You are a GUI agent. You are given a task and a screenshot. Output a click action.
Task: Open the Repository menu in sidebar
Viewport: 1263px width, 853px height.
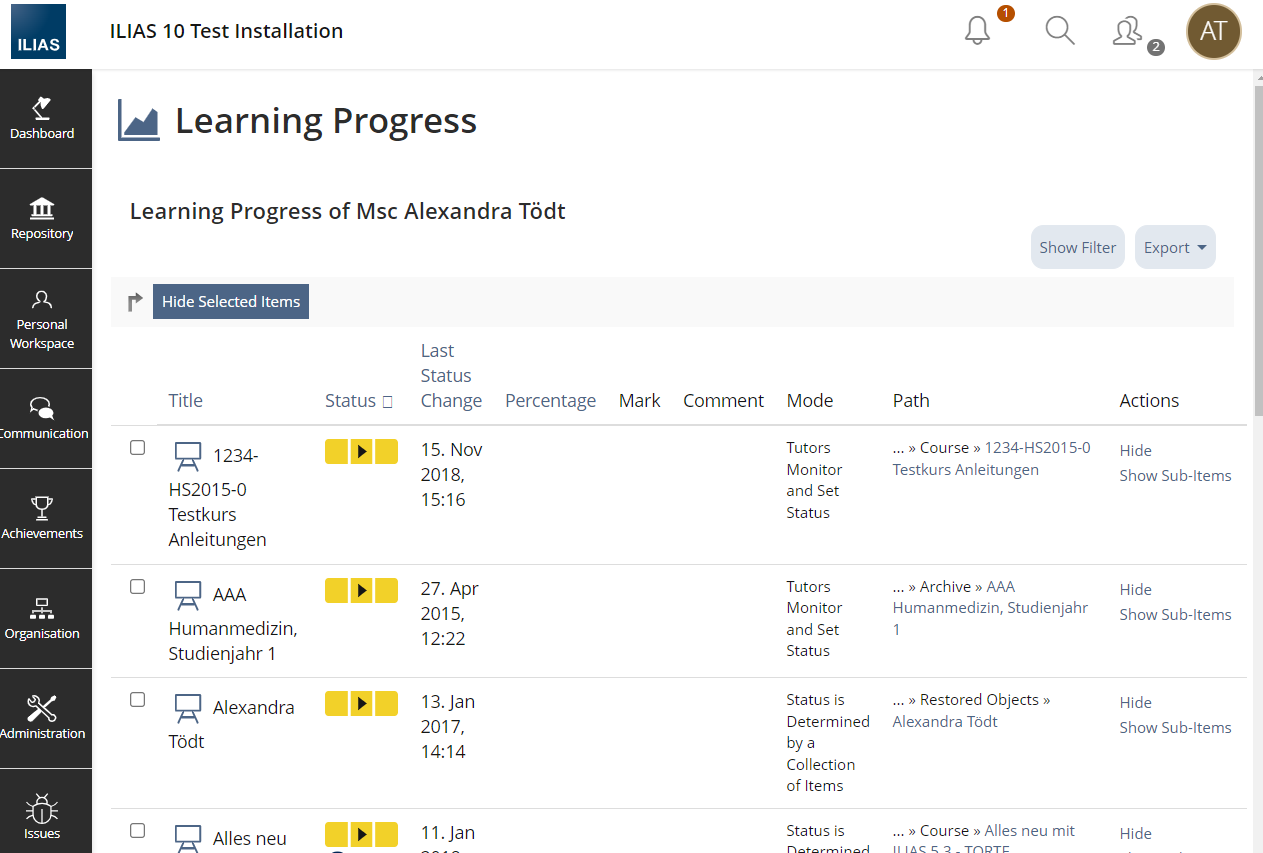tap(42, 219)
